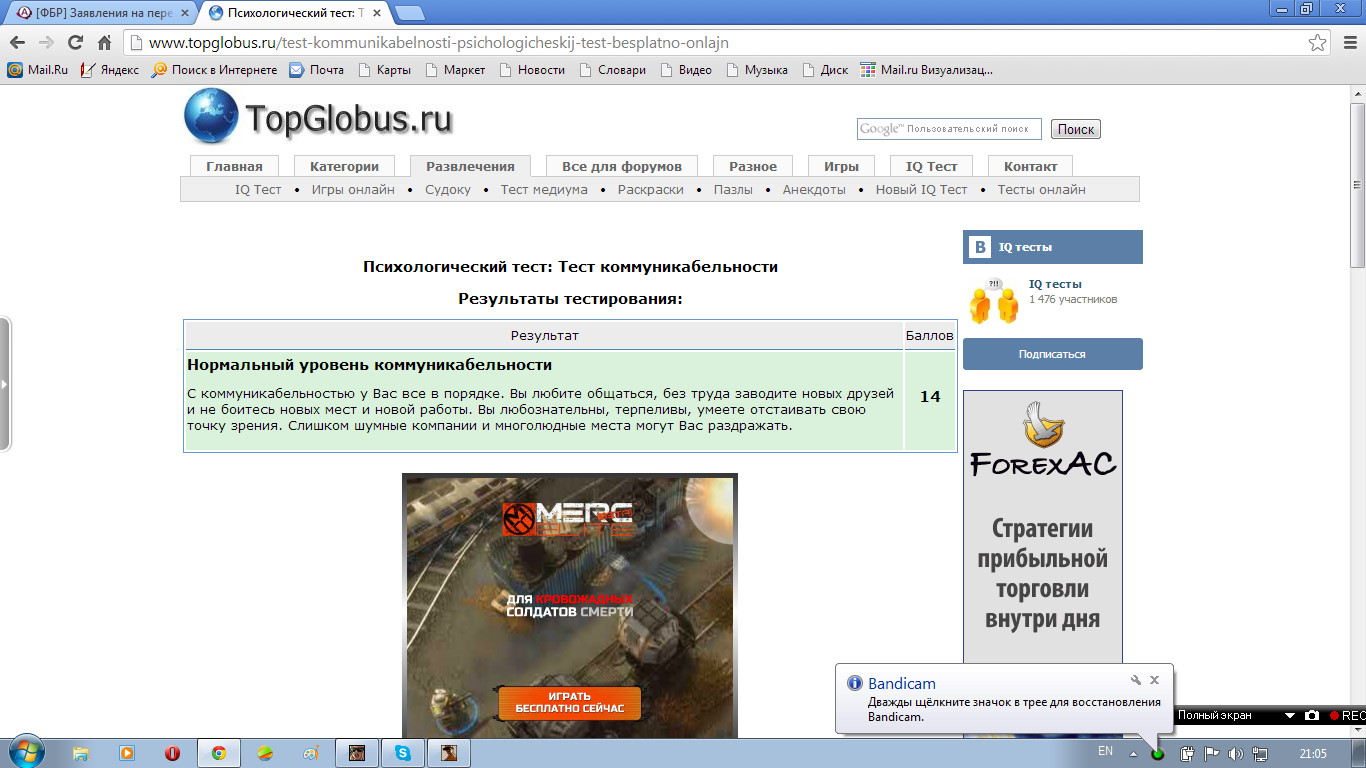Open the Mail.ru Визуализац bookmark
The height and width of the screenshot is (768, 1366).
tap(927, 70)
